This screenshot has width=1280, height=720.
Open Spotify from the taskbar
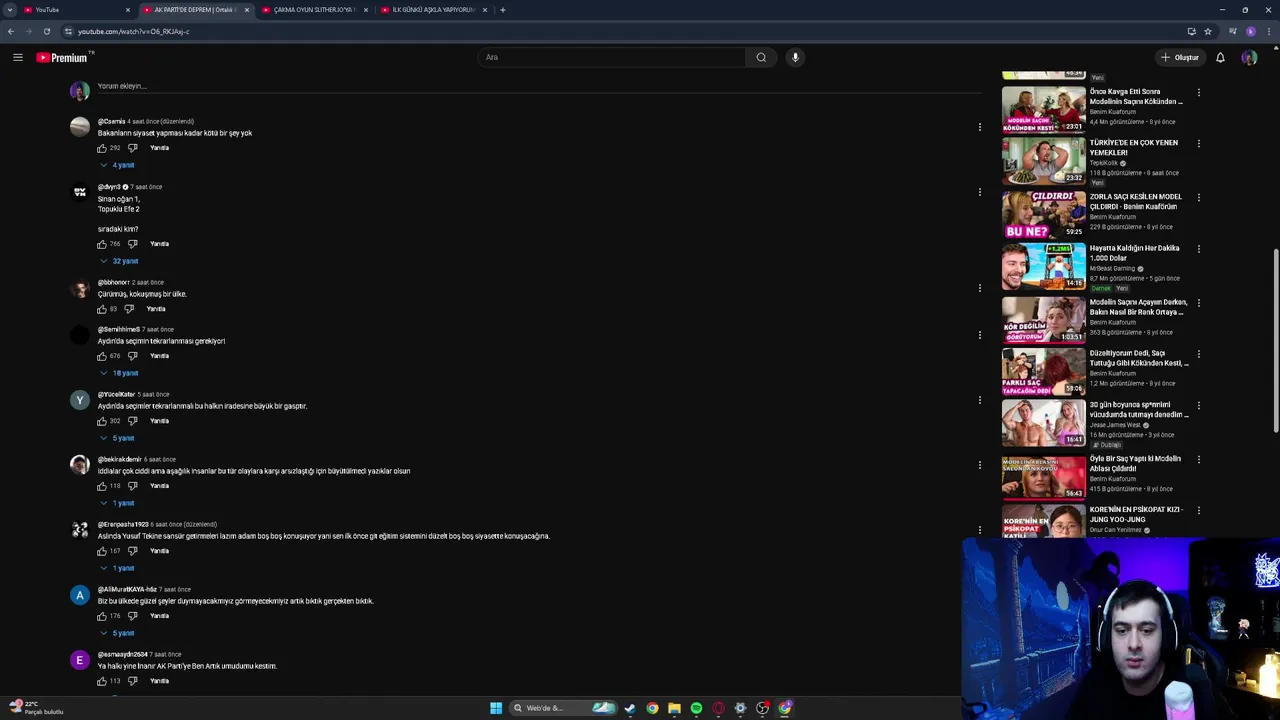(x=696, y=708)
